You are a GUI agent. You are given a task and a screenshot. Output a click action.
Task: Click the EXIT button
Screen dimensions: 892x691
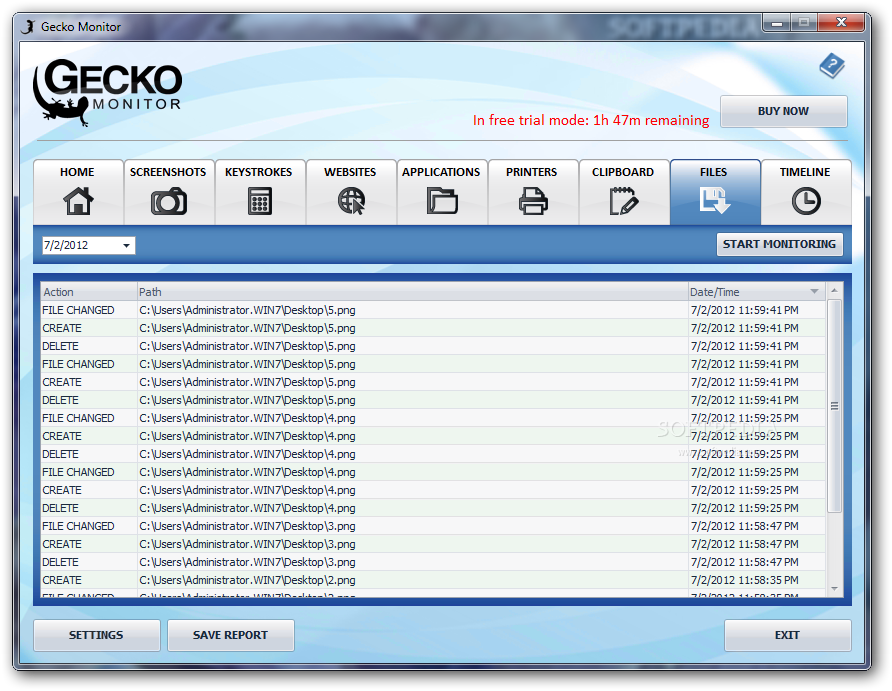point(787,635)
